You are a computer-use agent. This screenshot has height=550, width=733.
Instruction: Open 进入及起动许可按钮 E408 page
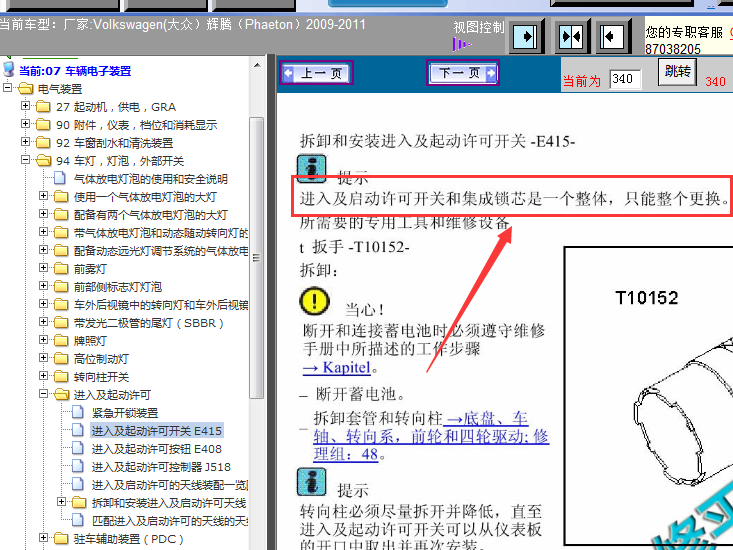click(156, 449)
